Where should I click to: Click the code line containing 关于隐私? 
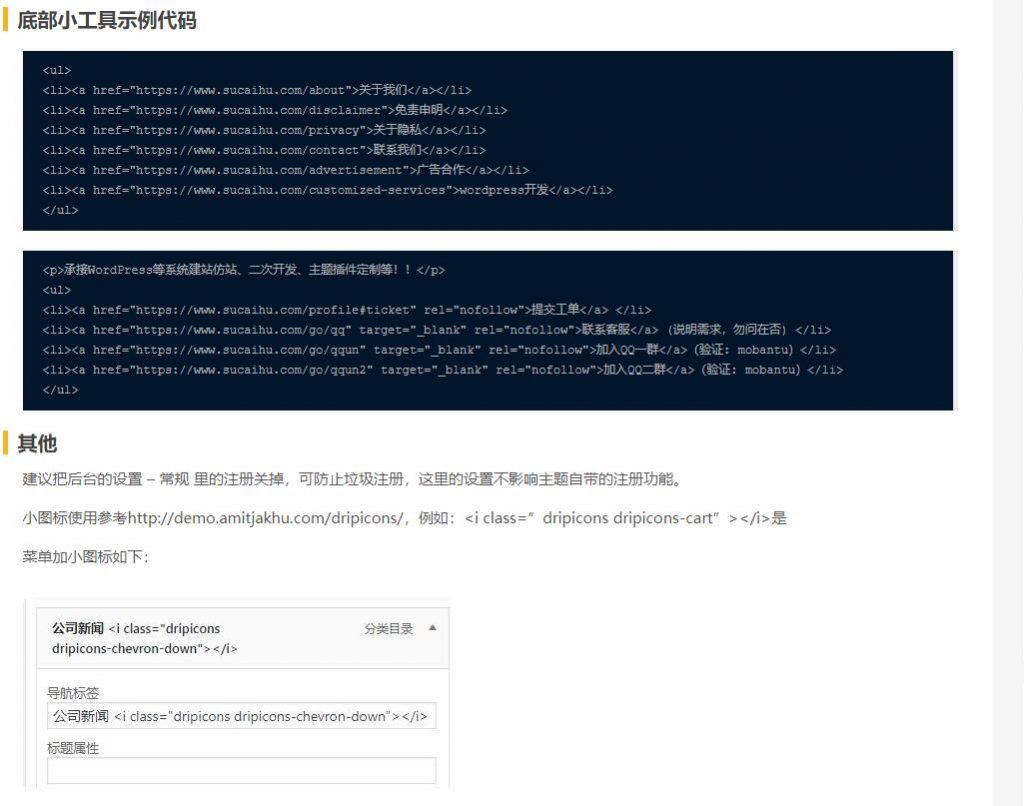click(264, 130)
